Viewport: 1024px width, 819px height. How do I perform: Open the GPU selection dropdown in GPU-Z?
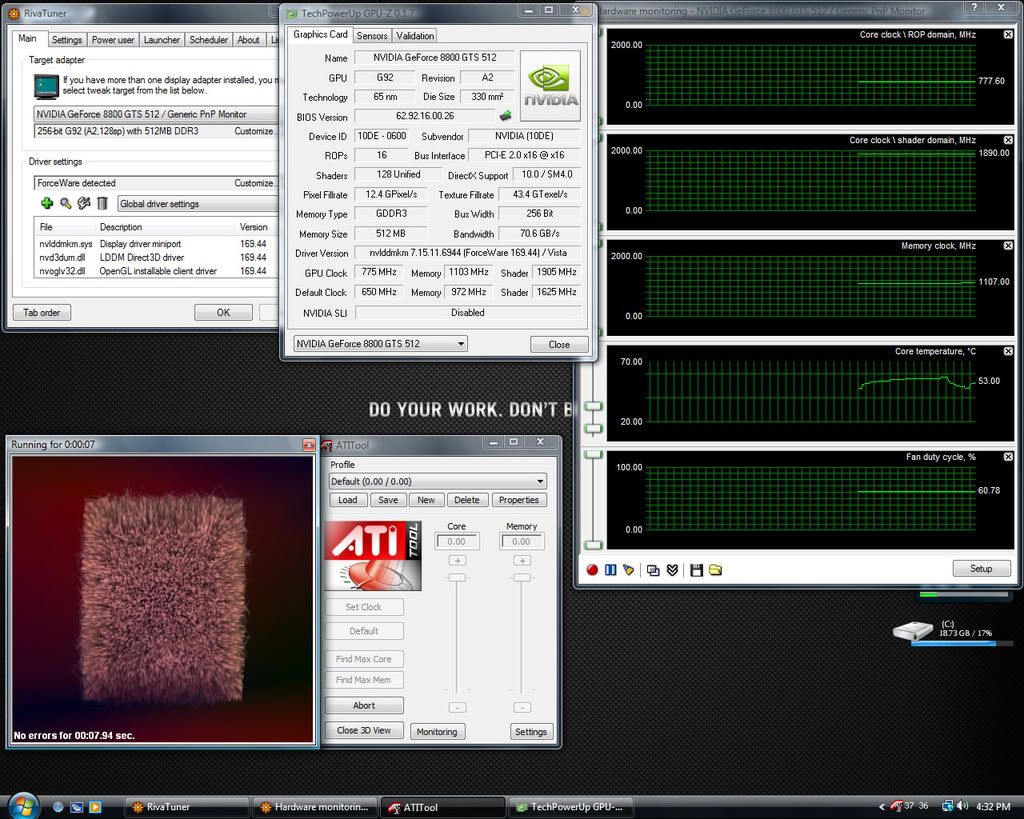[x=380, y=344]
